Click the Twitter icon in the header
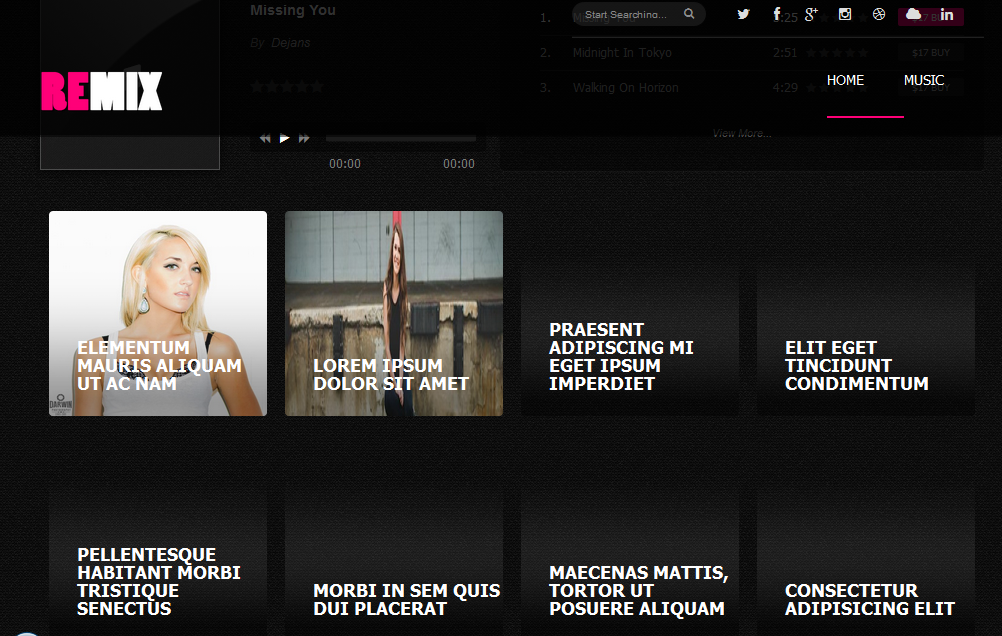This screenshot has height=636, width=1002. point(743,14)
